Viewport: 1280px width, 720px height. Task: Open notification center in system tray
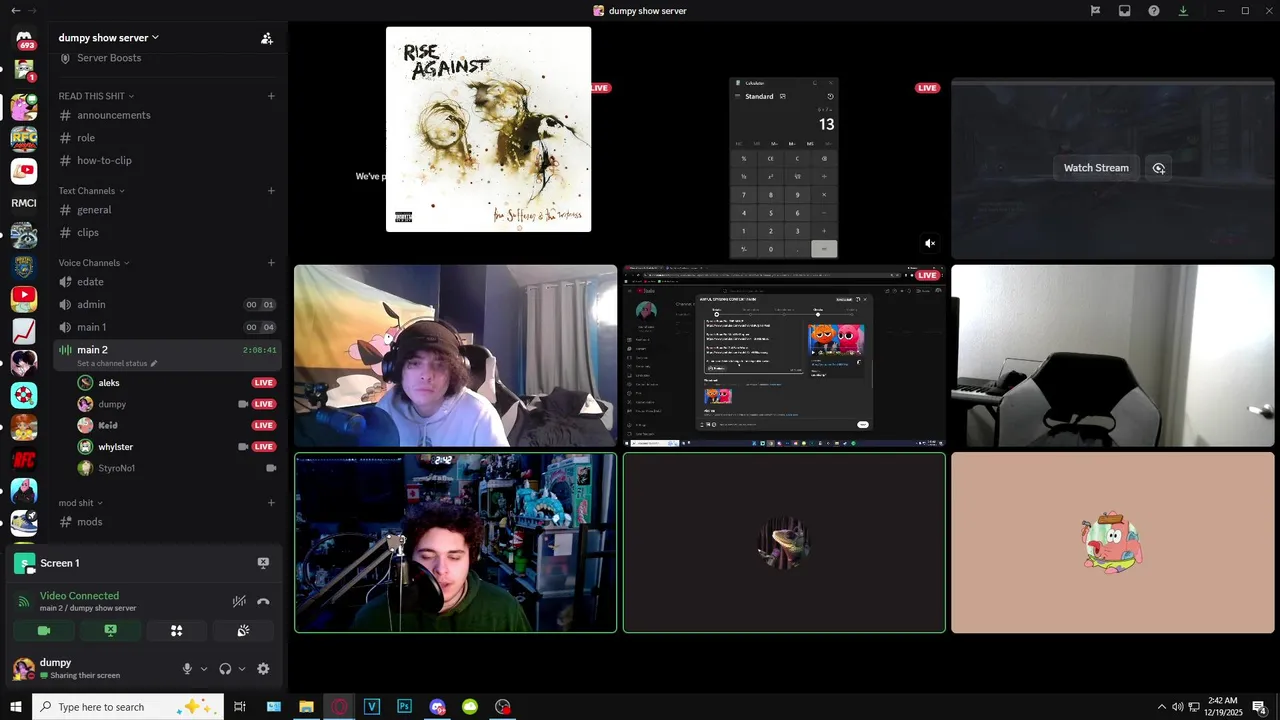point(1260,707)
